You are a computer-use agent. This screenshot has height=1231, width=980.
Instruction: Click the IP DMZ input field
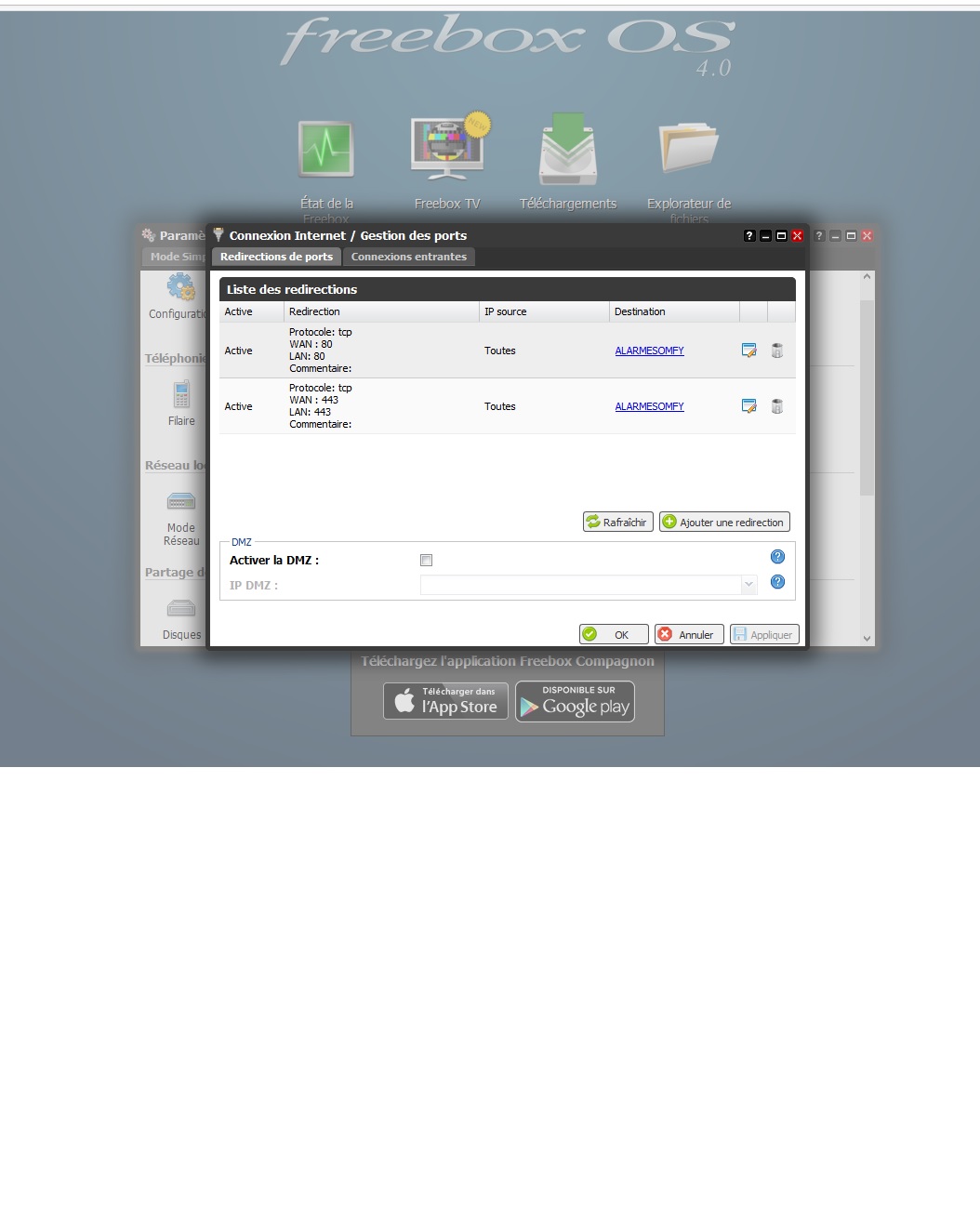click(x=580, y=585)
